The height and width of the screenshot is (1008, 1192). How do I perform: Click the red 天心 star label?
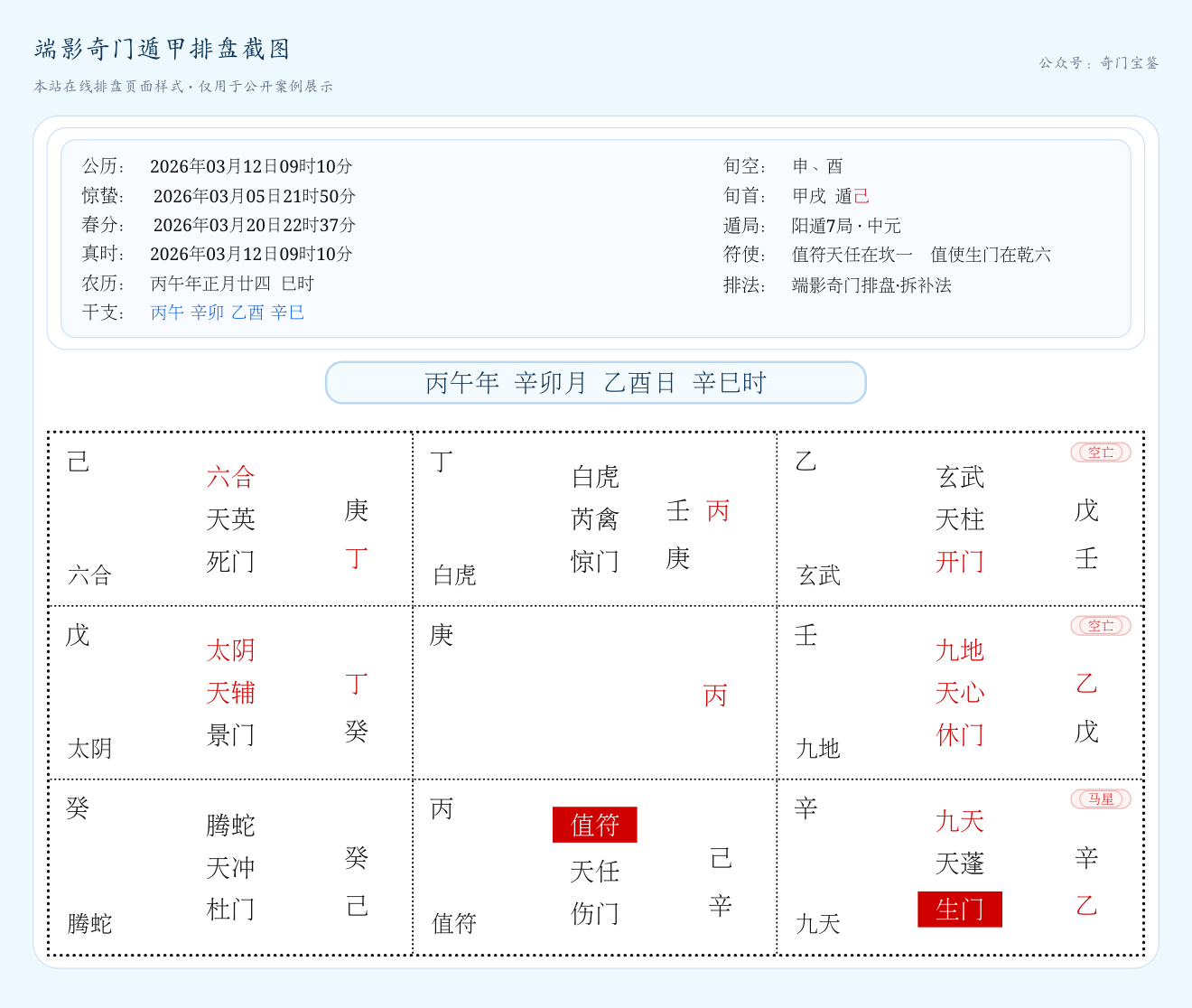960,693
